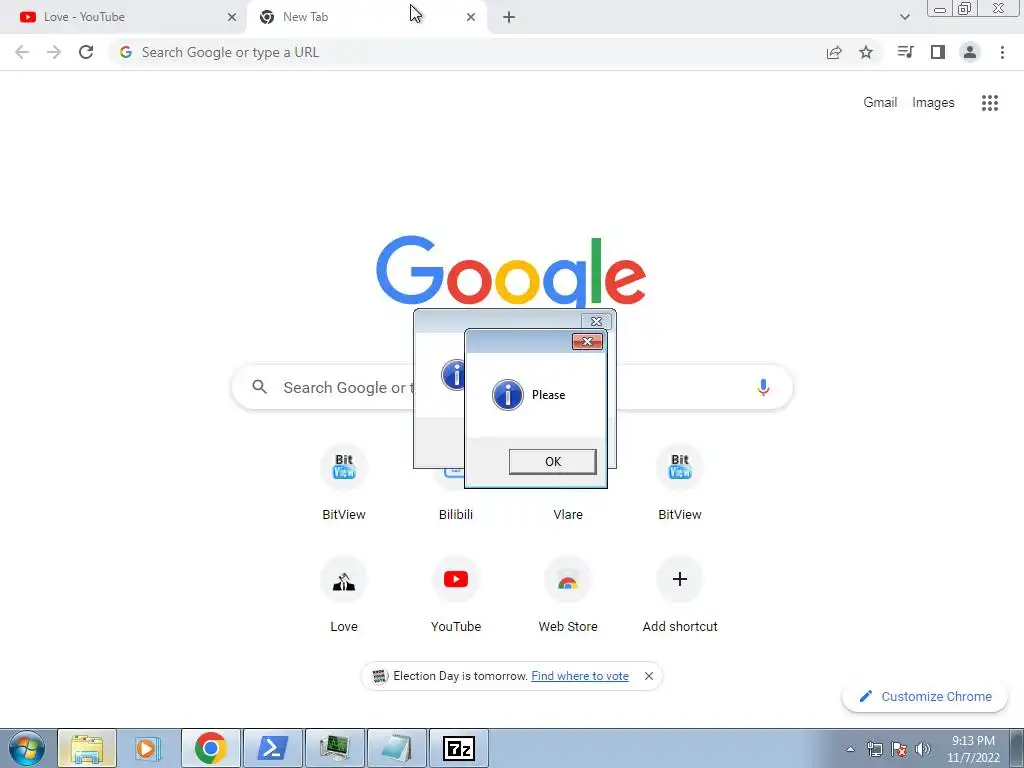Screen dimensions: 1024x768
Task: Open the share this page icon
Action: coord(834,52)
